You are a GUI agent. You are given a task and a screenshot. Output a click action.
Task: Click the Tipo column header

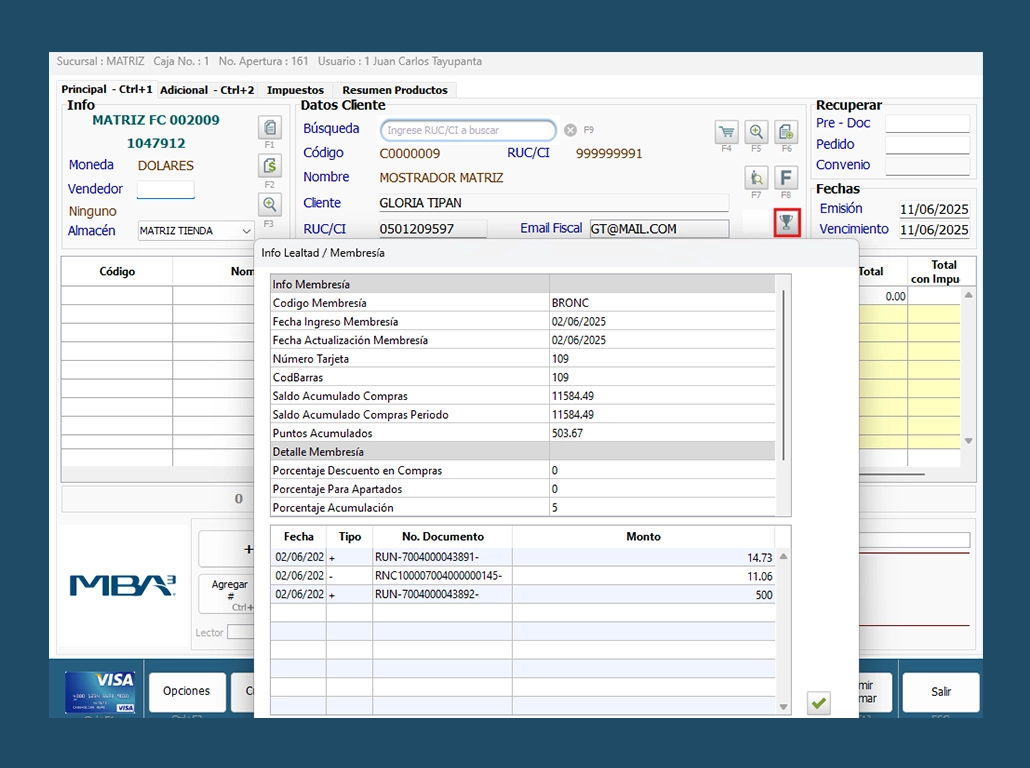349,537
